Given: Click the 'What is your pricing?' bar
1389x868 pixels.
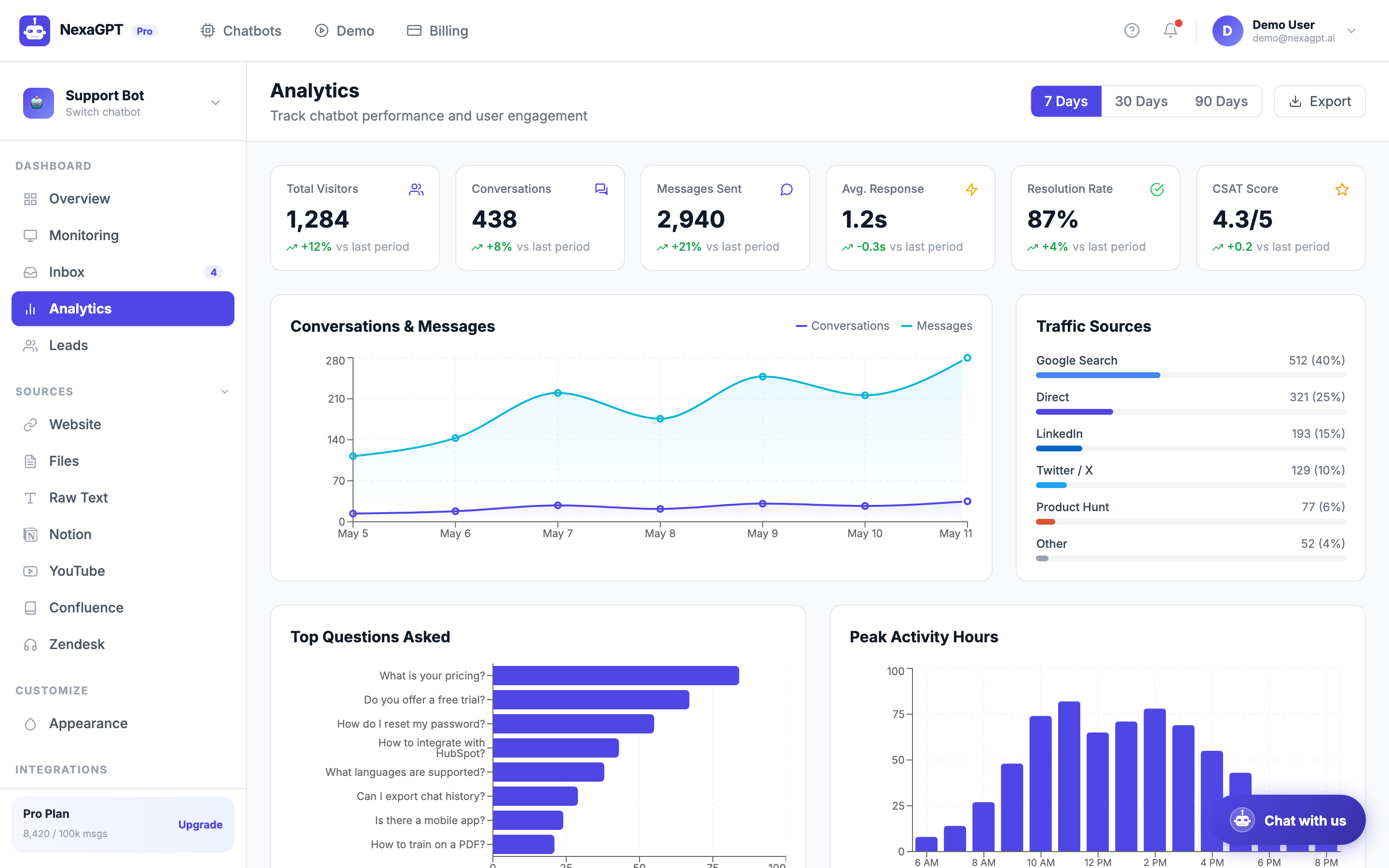Looking at the screenshot, I should tap(616, 676).
